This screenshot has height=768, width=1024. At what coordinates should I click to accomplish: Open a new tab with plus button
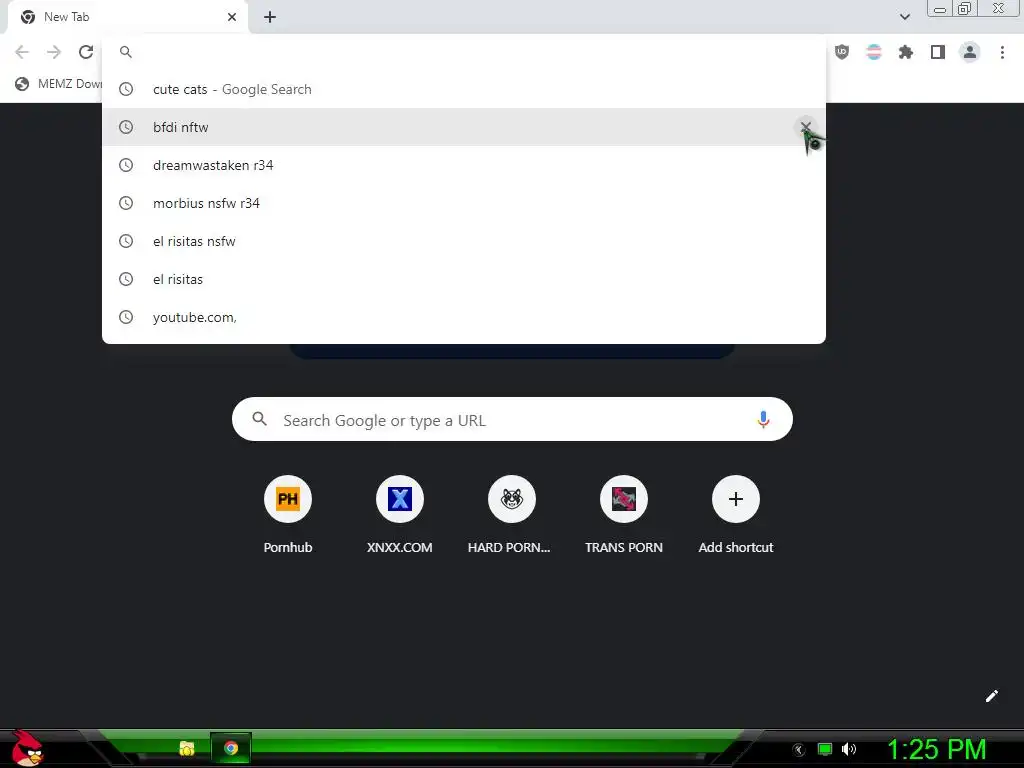point(270,18)
